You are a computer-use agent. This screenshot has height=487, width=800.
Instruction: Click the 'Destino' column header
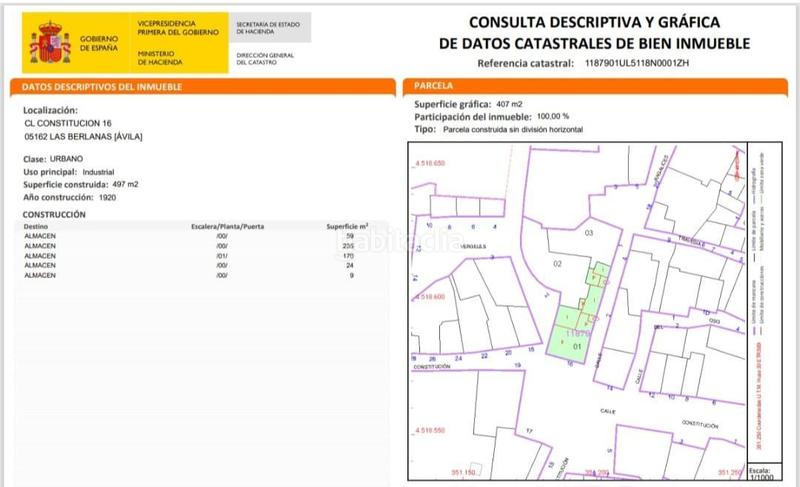pos(36,226)
